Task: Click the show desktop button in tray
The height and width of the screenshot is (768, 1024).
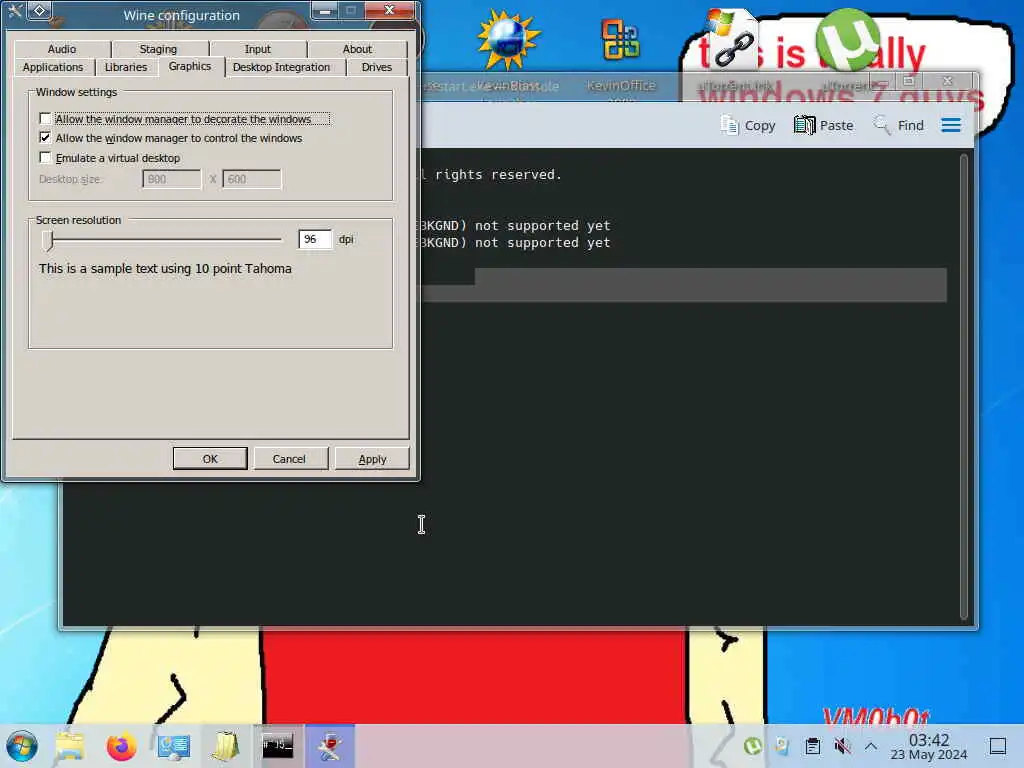Action: (x=998, y=746)
